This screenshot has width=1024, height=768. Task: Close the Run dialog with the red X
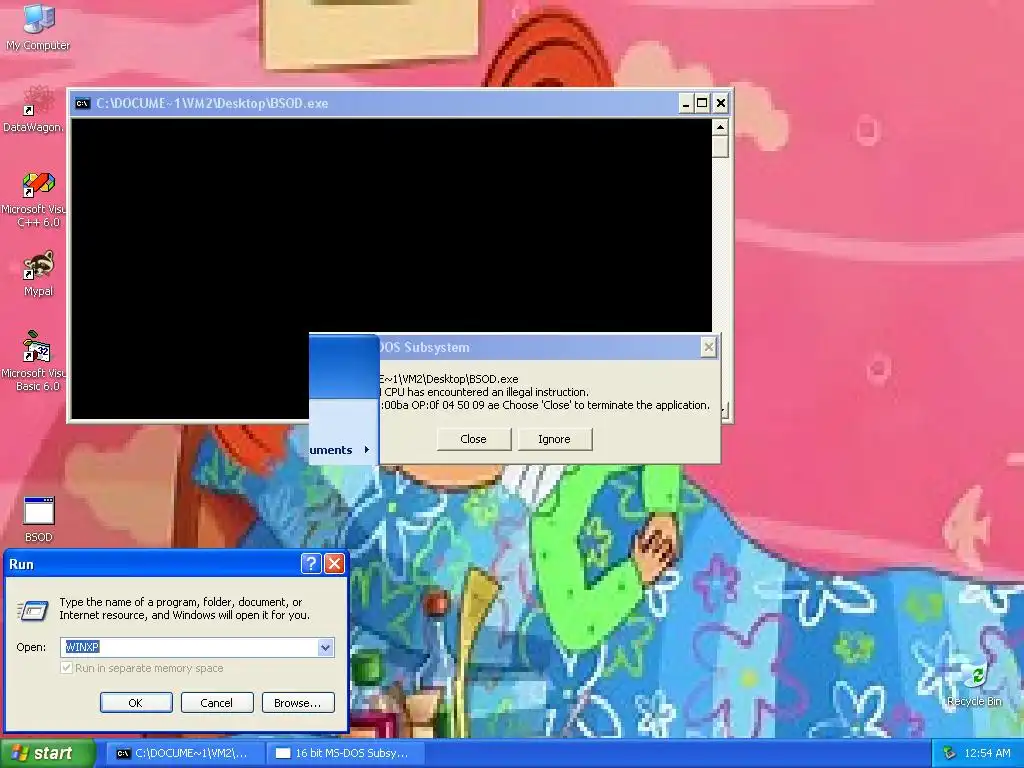pos(334,564)
